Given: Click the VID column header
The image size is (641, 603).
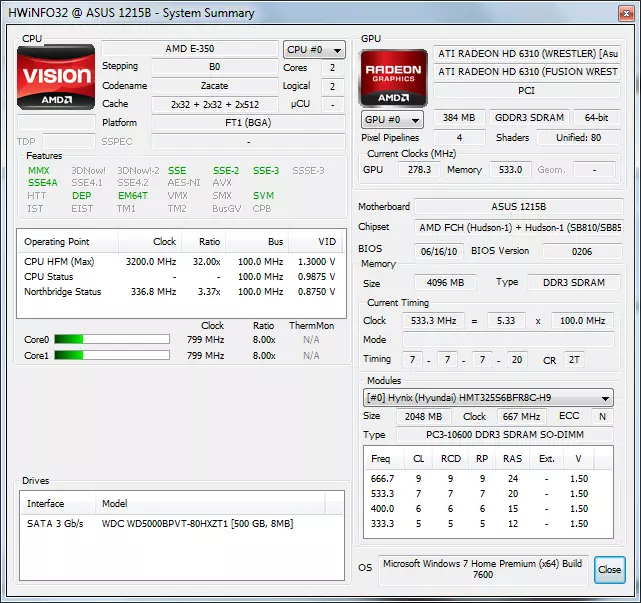Looking at the screenshot, I should coord(317,242).
